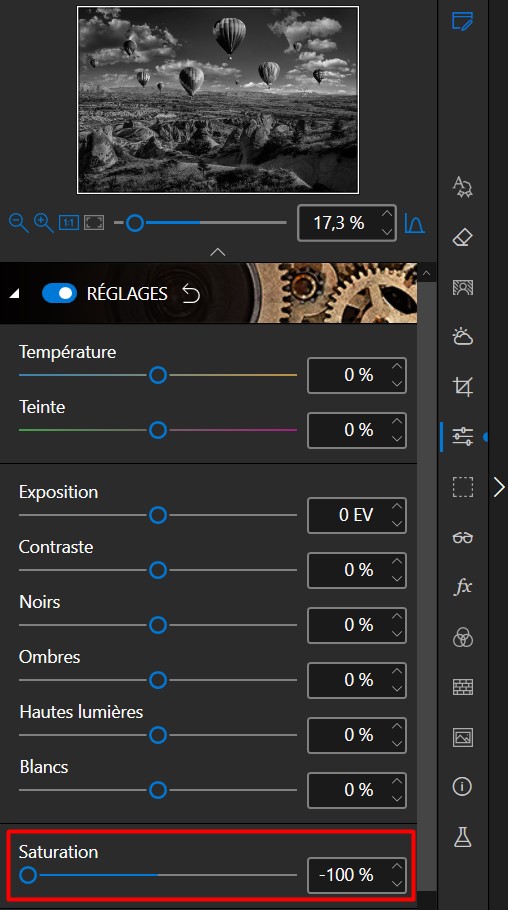
Task: Click the Température value field
Action: click(x=356, y=375)
